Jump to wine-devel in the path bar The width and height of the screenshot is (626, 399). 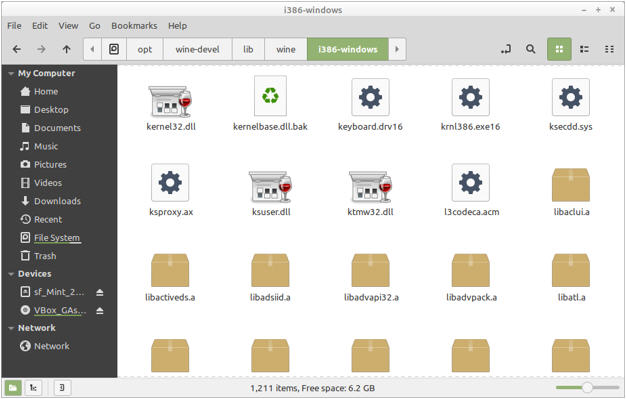pos(197,49)
